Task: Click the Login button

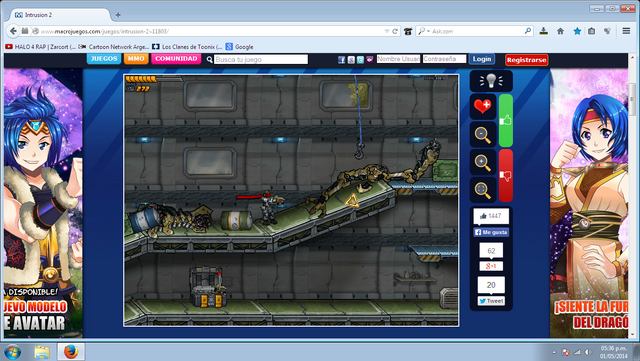Action: [x=482, y=59]
